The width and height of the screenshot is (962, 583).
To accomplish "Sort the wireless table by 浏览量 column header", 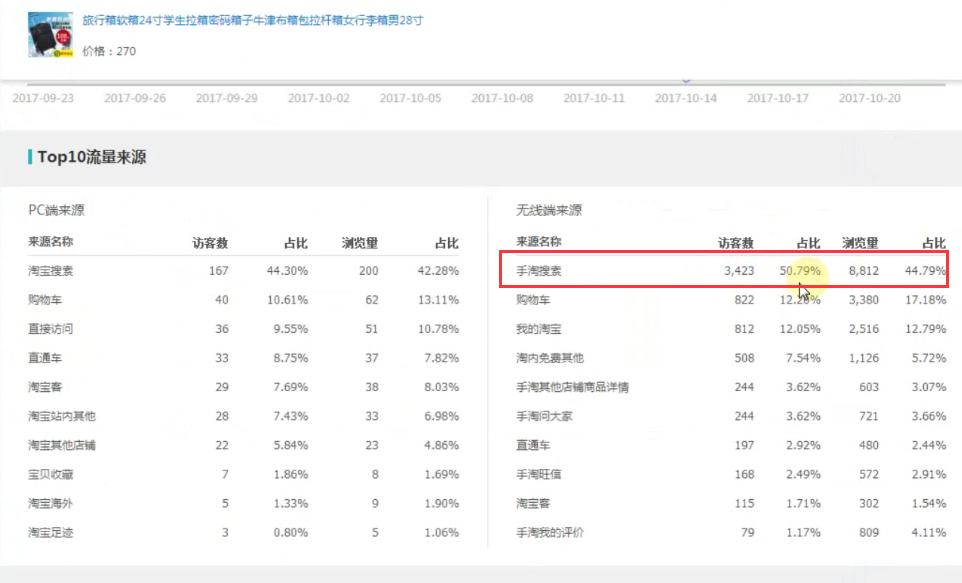I will 860,242.
